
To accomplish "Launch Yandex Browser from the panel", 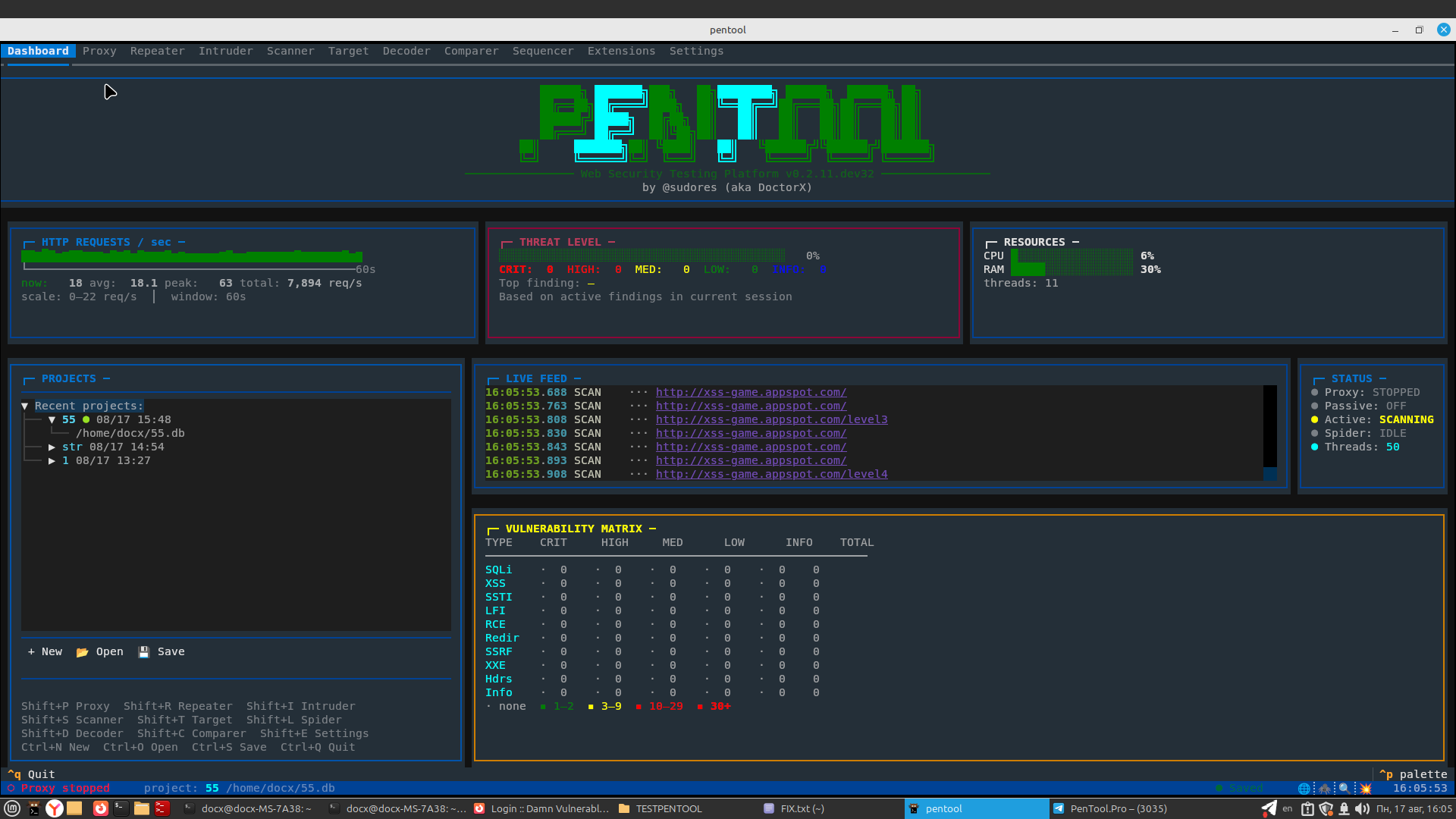I will coord(55,808).
